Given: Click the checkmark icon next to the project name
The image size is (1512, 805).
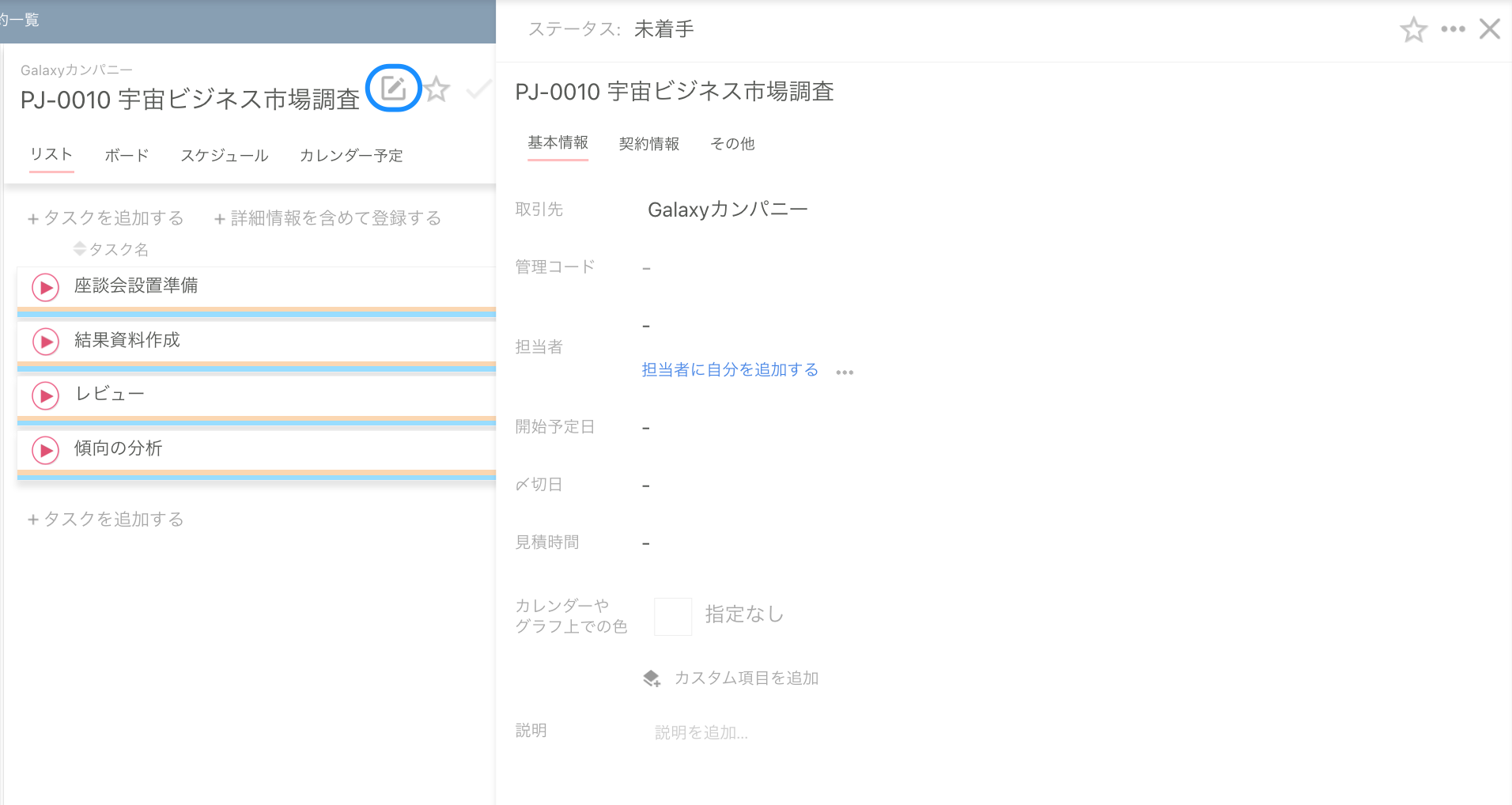Looking at the screenshot, I should pos(479,89).
